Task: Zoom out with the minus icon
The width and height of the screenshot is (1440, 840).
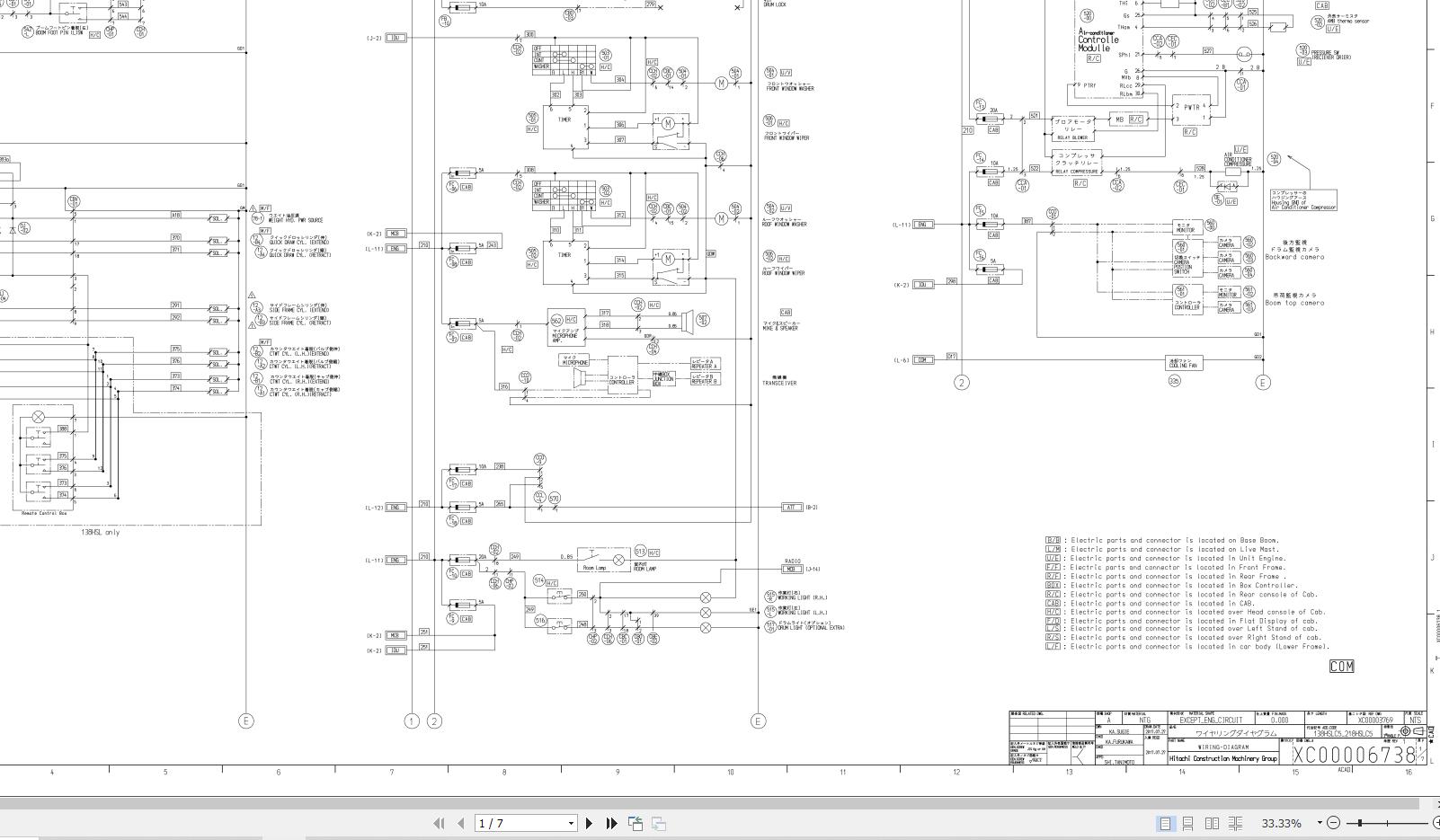Action: (1333, 822)
